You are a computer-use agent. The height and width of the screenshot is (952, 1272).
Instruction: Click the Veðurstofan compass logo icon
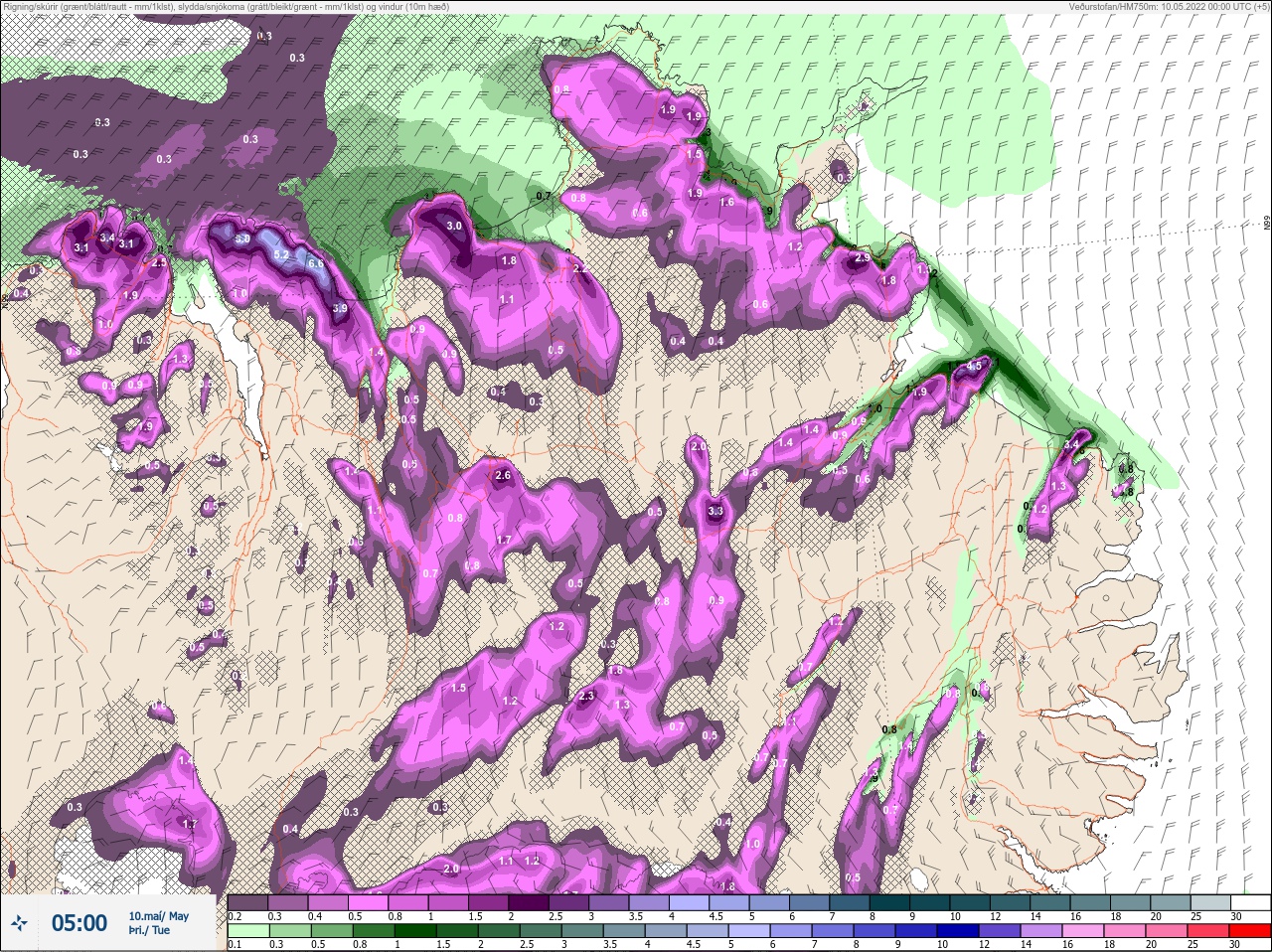click(19, 924)
